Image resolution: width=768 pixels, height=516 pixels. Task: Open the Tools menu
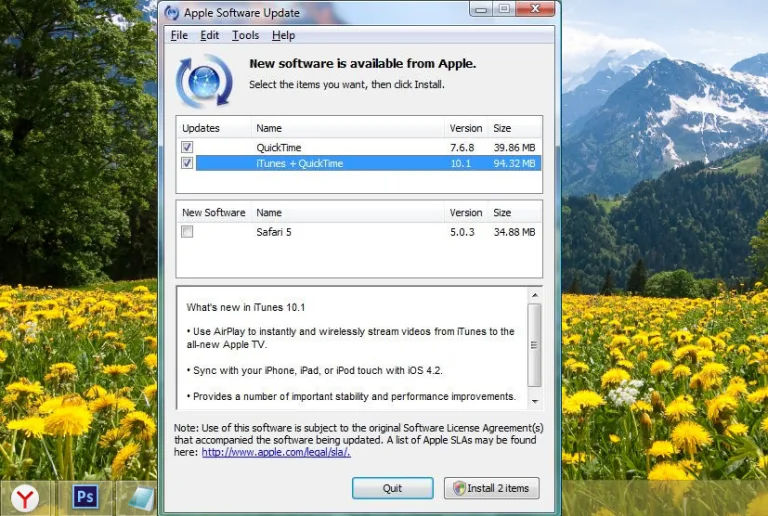pyautogui.click(x=245, y=35)
